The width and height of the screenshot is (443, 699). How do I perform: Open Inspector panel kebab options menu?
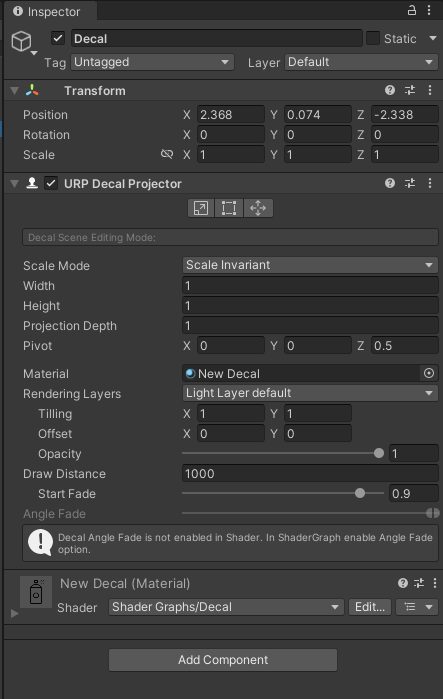[429, 10]
